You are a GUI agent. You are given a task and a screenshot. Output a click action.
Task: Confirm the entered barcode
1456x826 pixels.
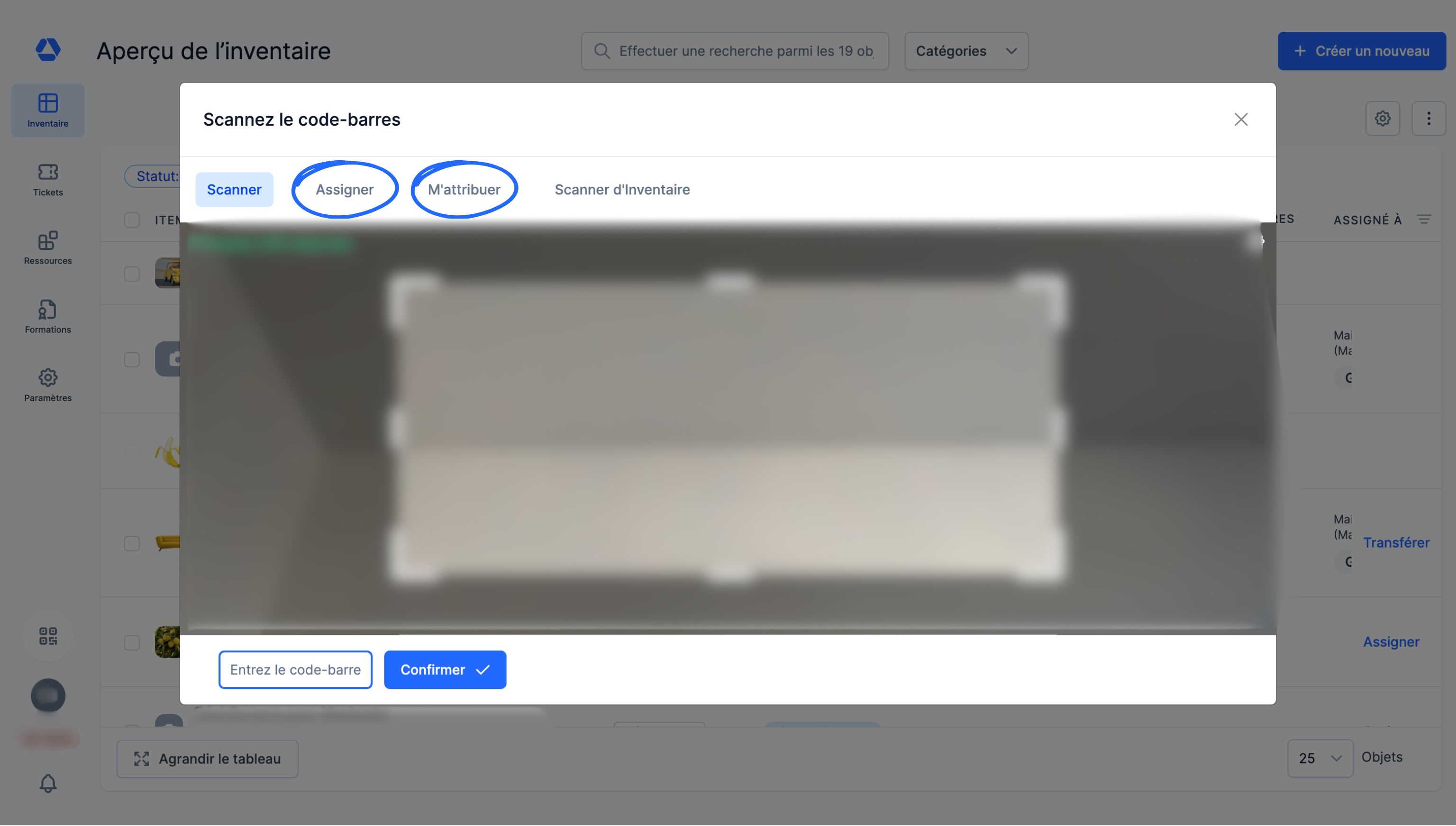pos(445,670)
